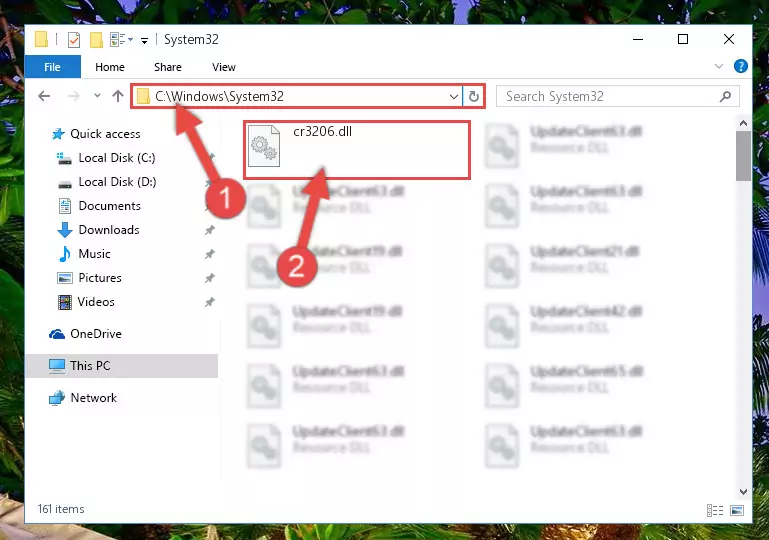Switch to the Share ribbon tab
The image size is (769, 540).
click(168, 67)
